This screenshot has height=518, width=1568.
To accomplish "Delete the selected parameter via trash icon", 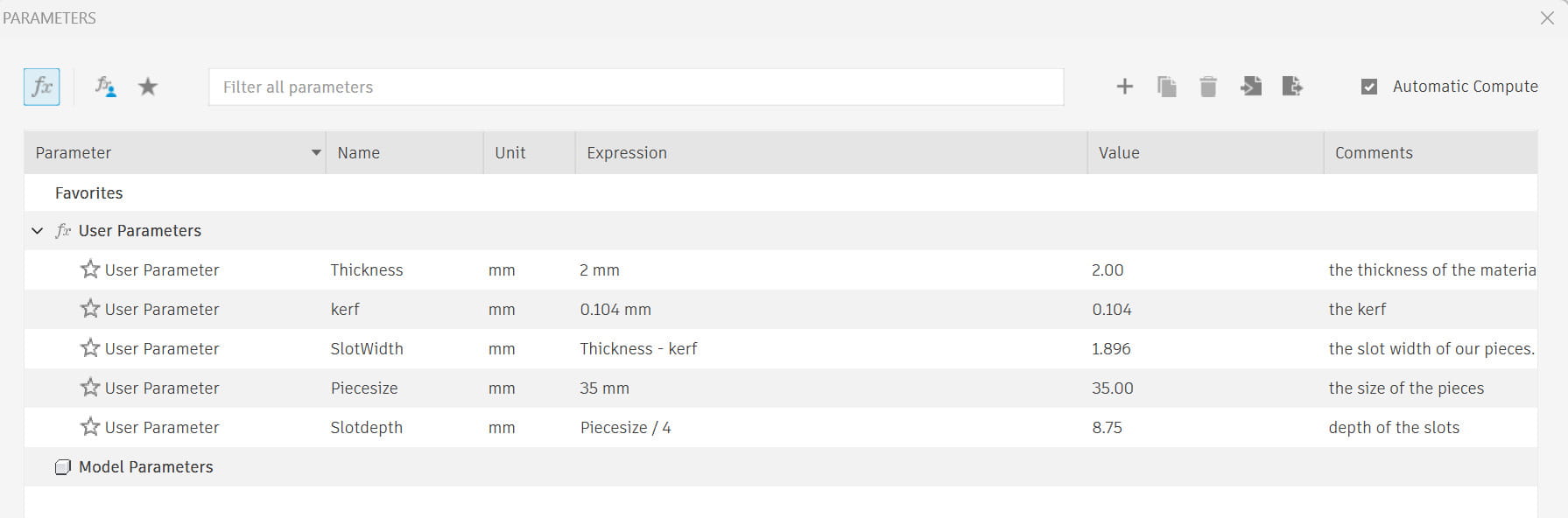I will pyautogui.click(x=1208, y=87).
